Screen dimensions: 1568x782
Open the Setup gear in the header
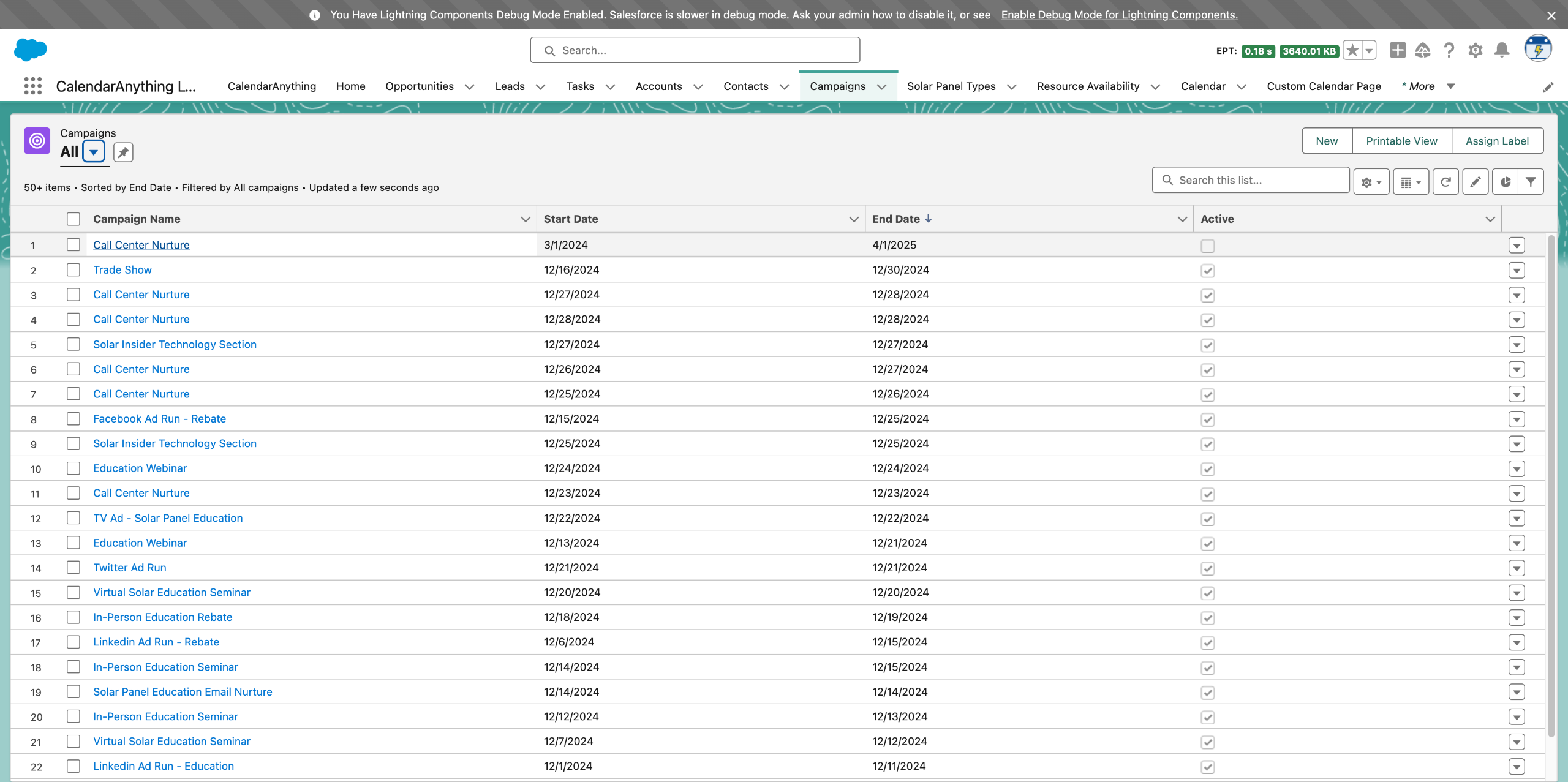pyautogui.click(x=1475, y=50)
